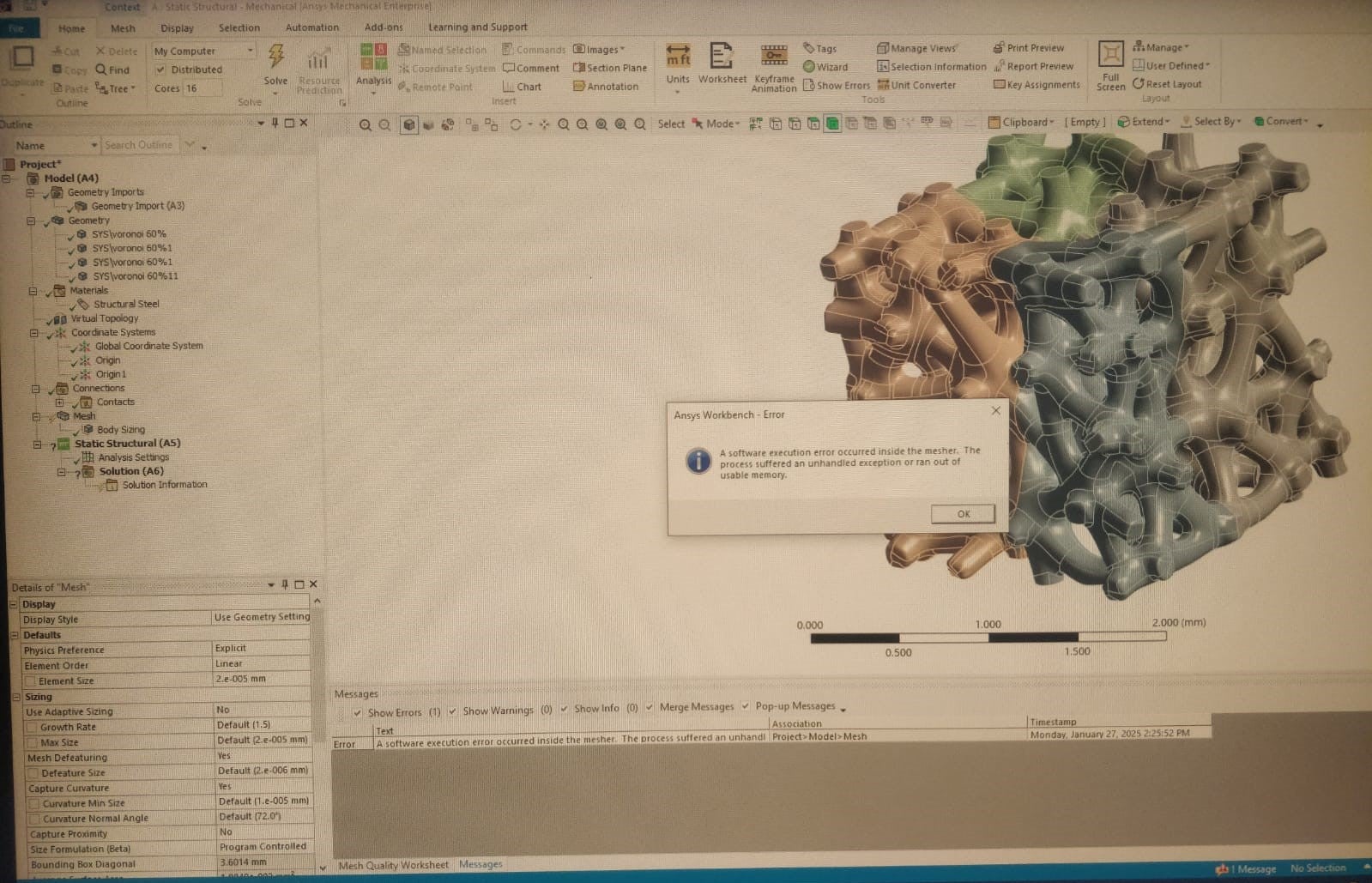Open the Analysis icon in the ribbon
The image size is (1372, 883).
[x=373, y=57]
